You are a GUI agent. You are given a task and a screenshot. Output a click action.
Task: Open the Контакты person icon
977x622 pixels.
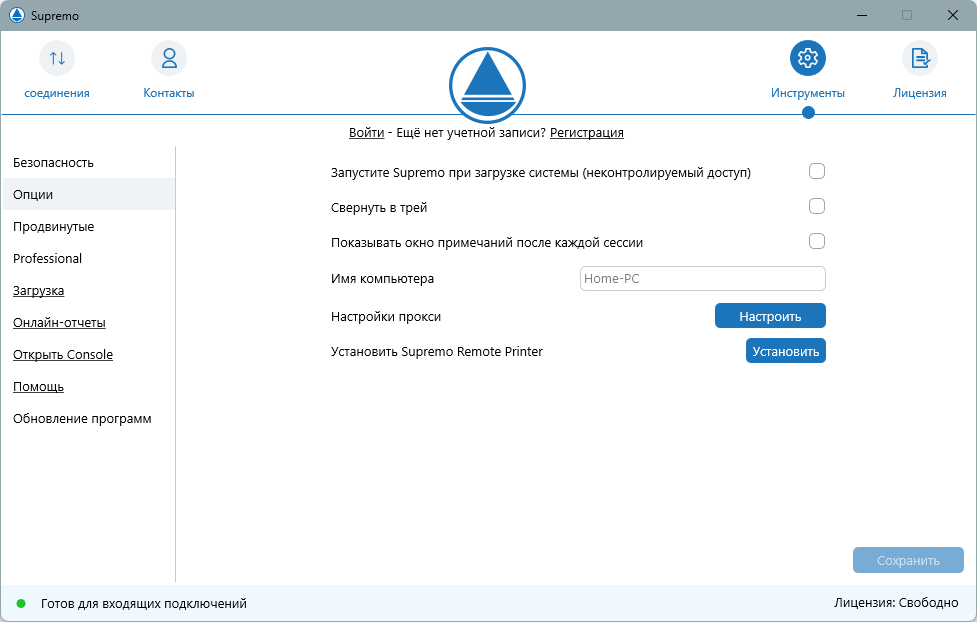tap(169, 58)
